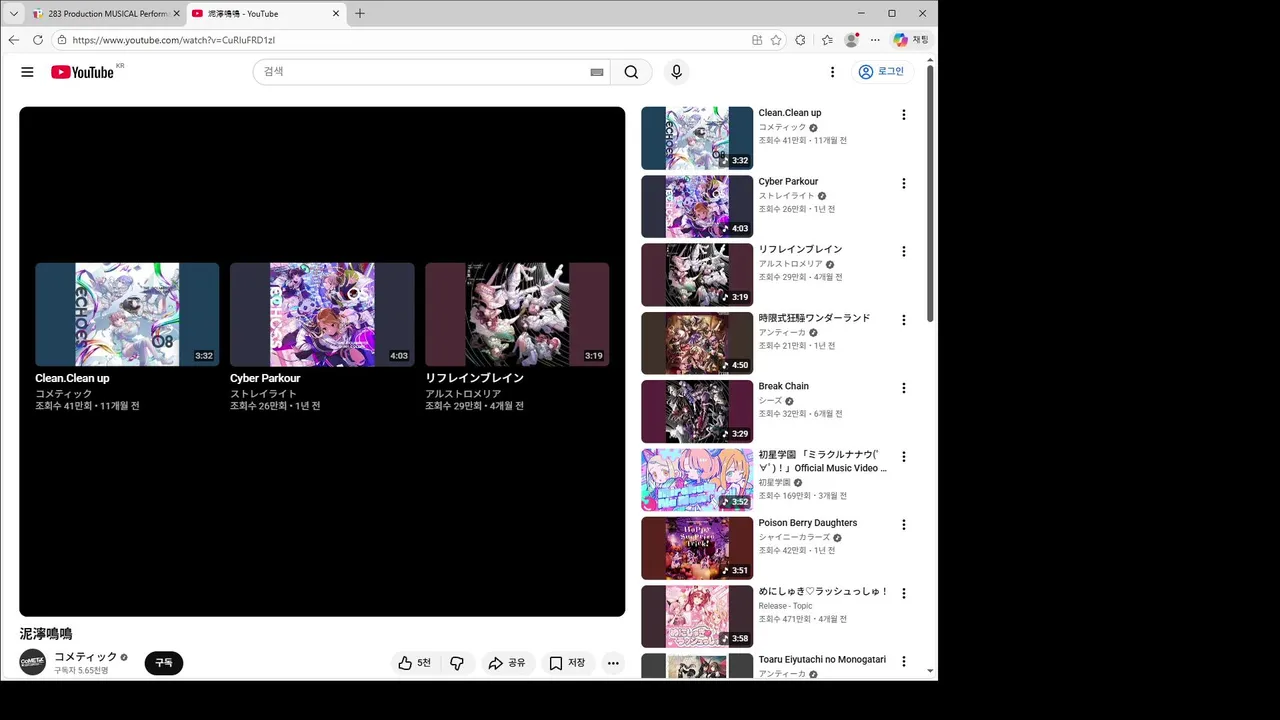The image size is (1280, 720).
Task: Dislike the video with the thumbs-down icon
Action: (x=457, y=663)
